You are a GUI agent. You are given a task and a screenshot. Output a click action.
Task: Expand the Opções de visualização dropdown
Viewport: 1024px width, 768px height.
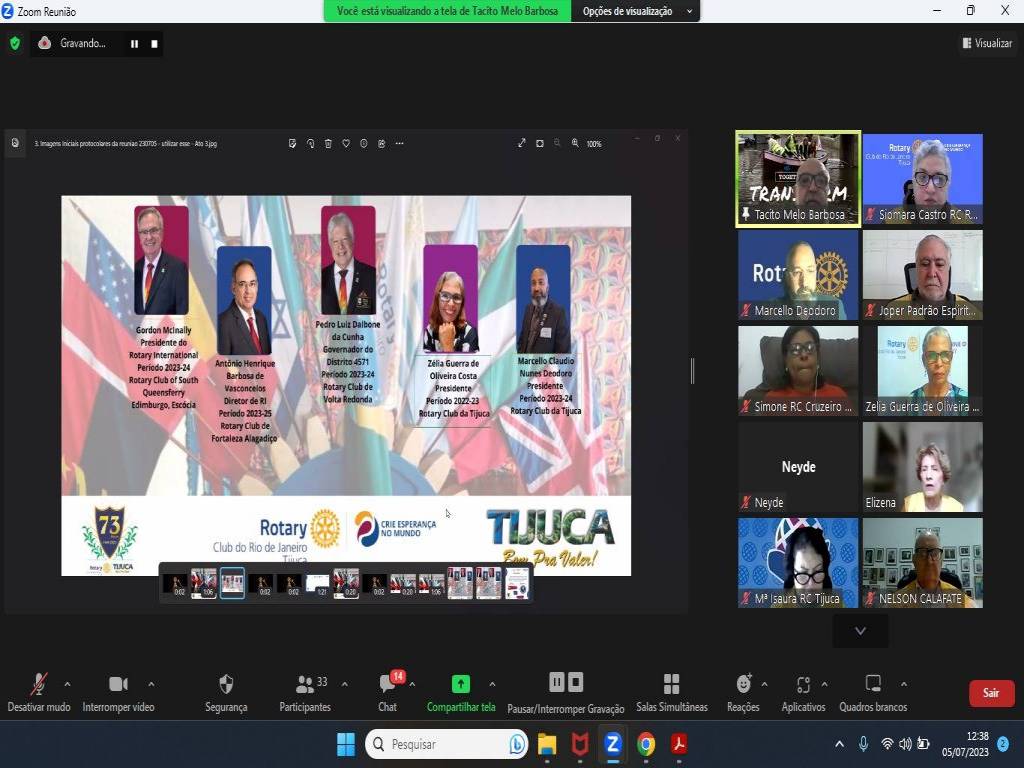pyautogui.click(x=636, y=11)
